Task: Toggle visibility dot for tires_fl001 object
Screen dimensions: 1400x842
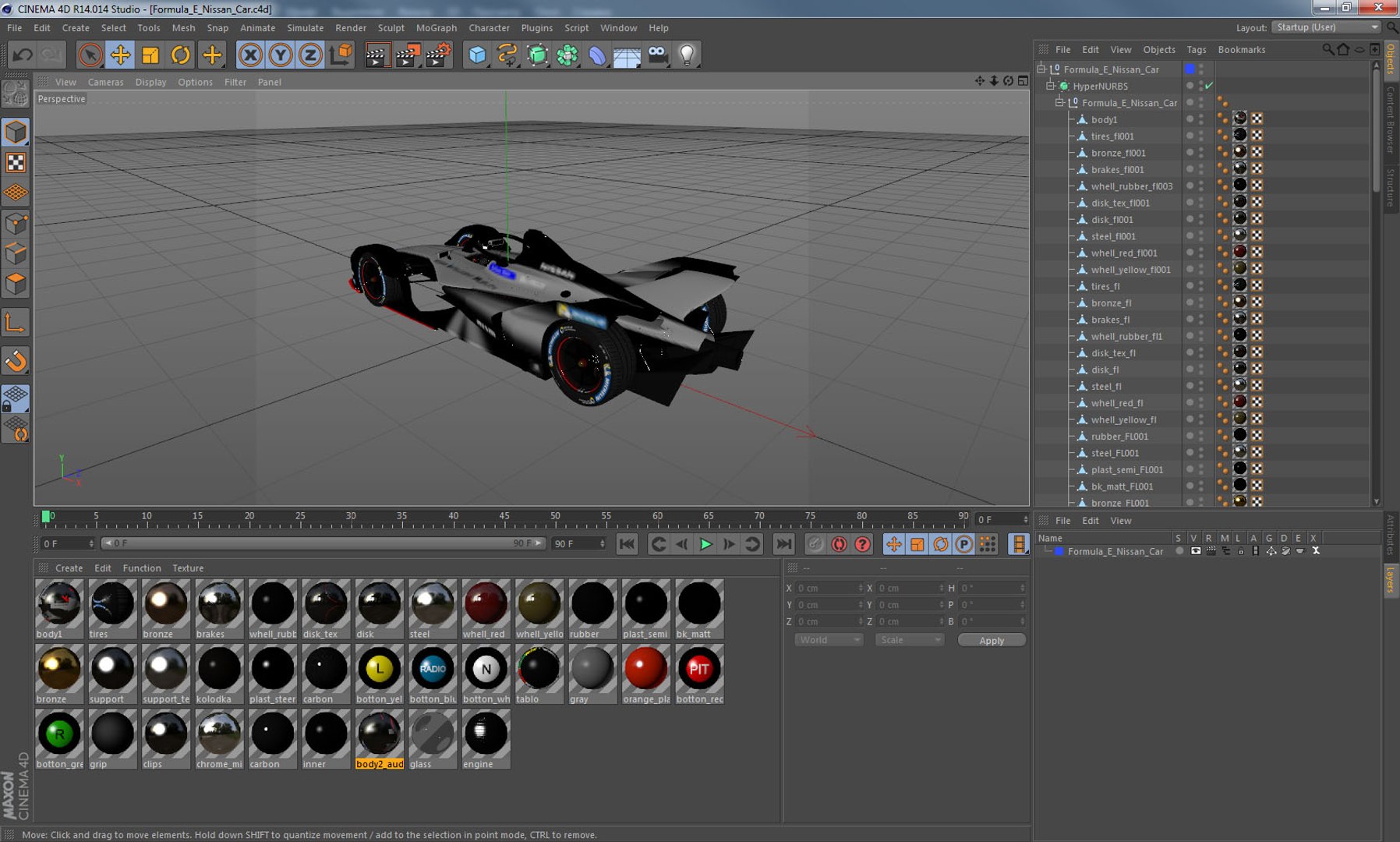Action: click(x=1190, y=136)
